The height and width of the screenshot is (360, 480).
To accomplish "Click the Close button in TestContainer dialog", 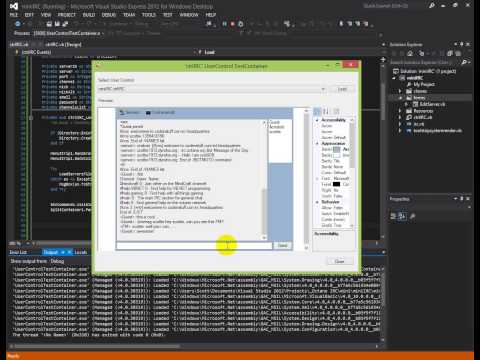I will pyautogui.click(x=339, y=261).
